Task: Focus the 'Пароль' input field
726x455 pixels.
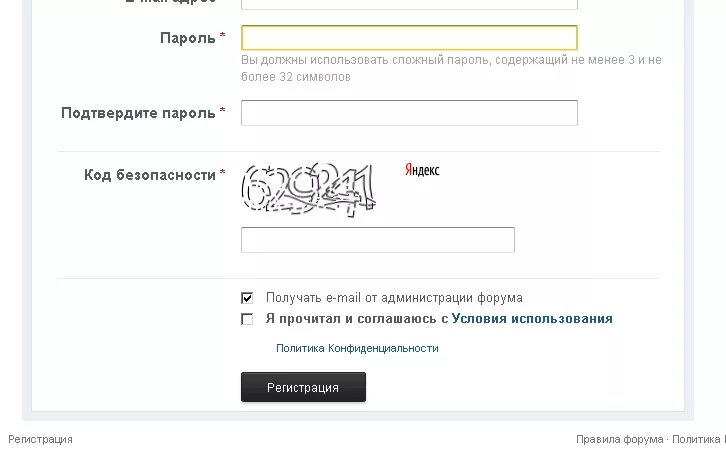Action: click(409, 38)
